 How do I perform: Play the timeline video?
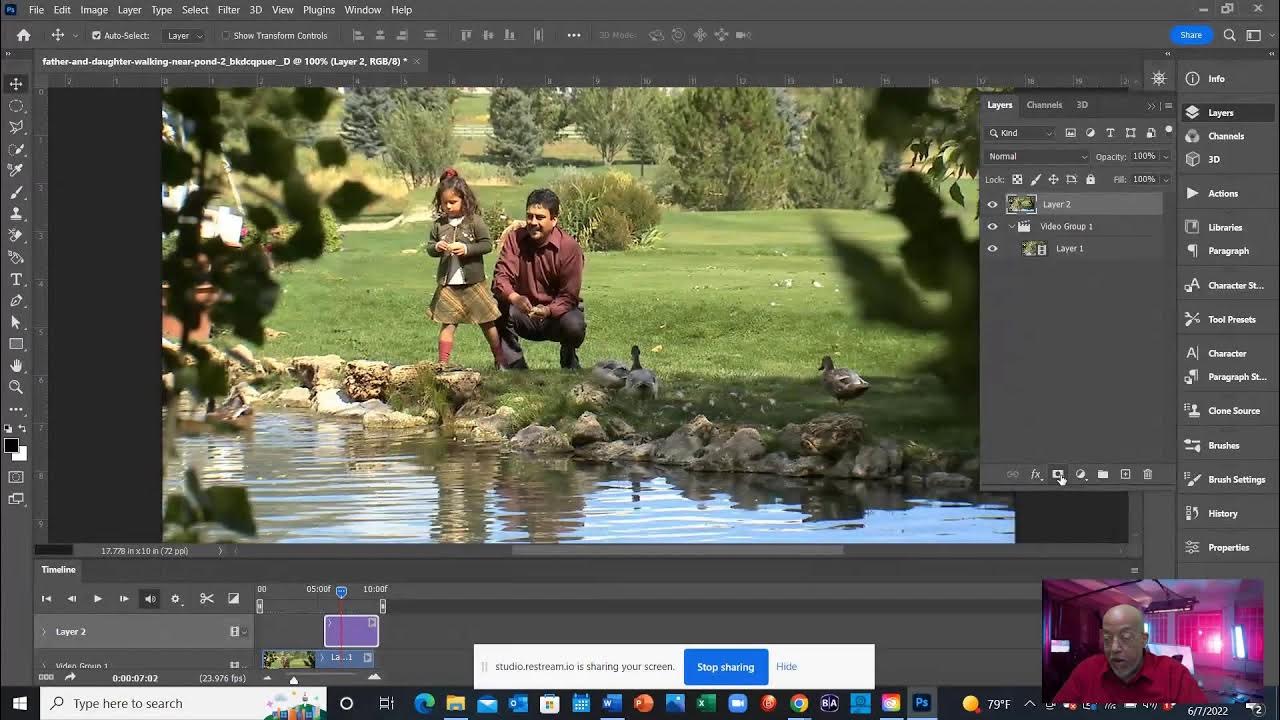pyautogui.click(x=97, y=599)
